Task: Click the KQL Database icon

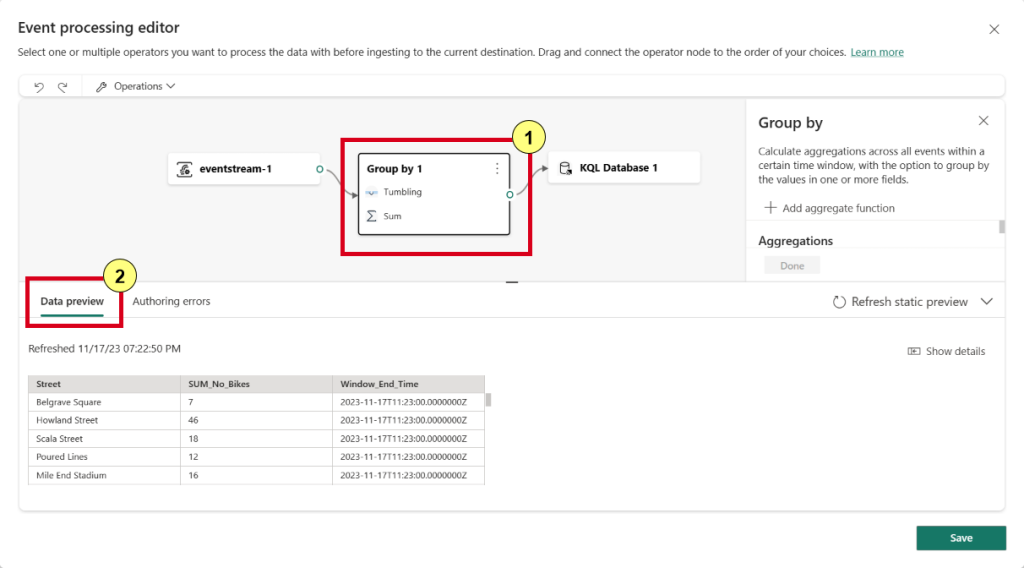Action: coord(566,168)
